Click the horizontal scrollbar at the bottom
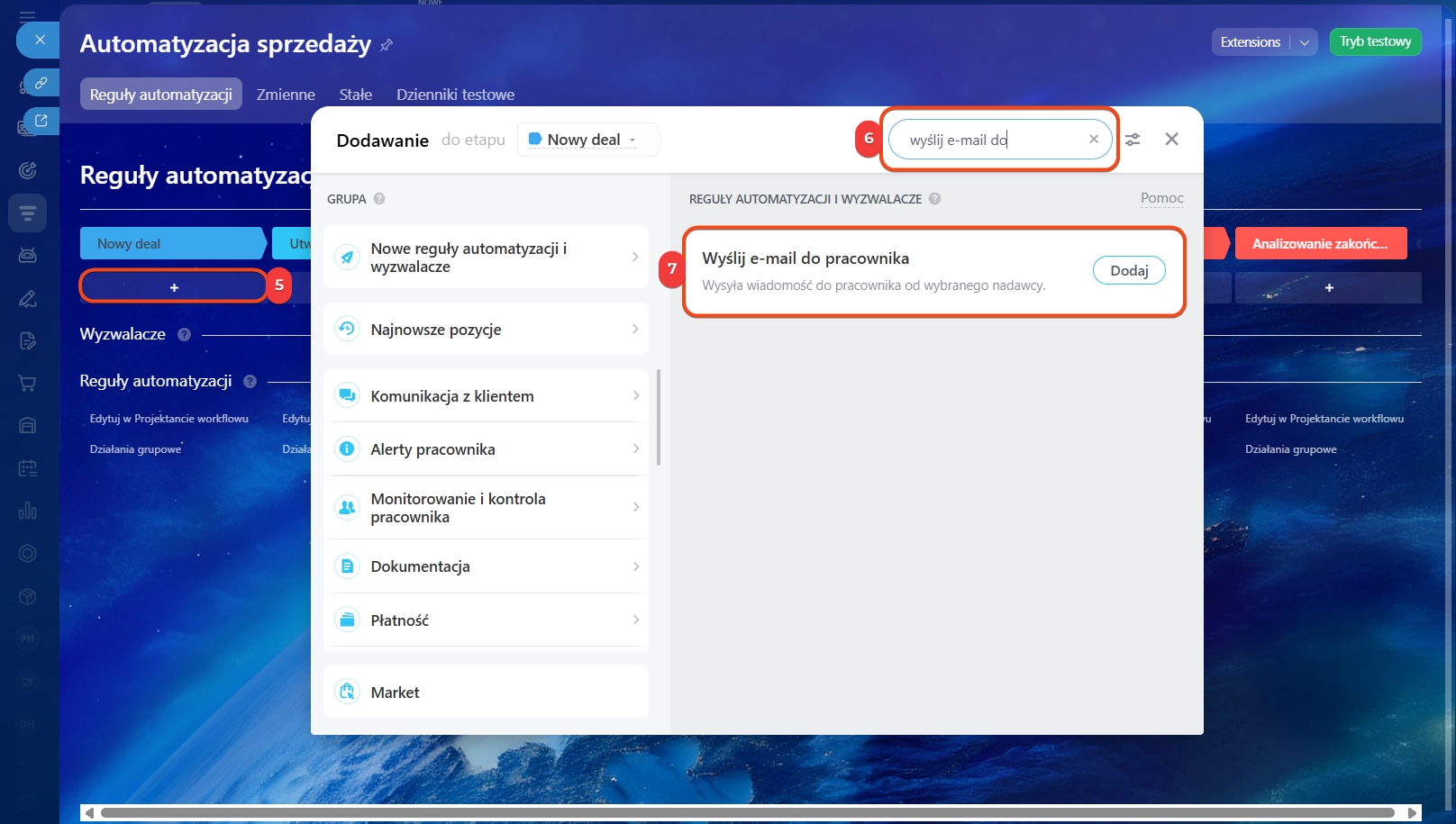Image resolution: width=1456 pixels, height=824 pixels. 748,812
